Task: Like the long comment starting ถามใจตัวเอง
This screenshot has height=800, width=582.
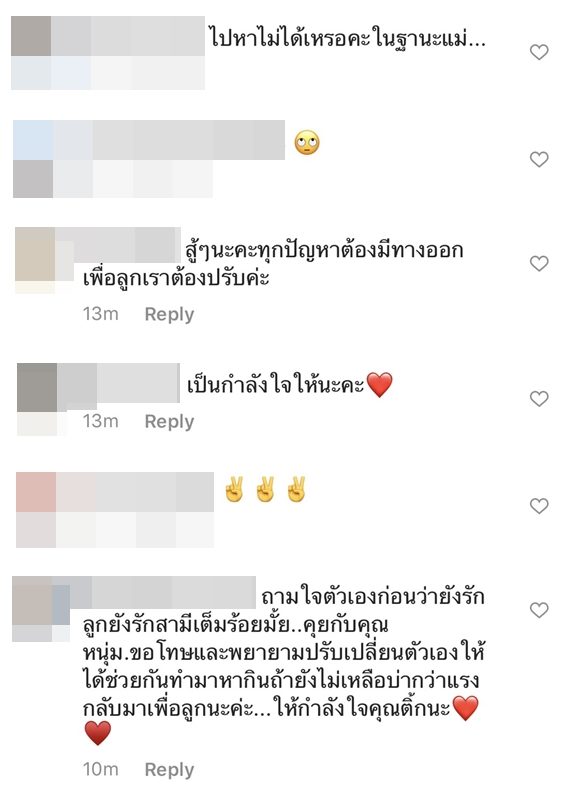Action: click(x=539, y=610)
